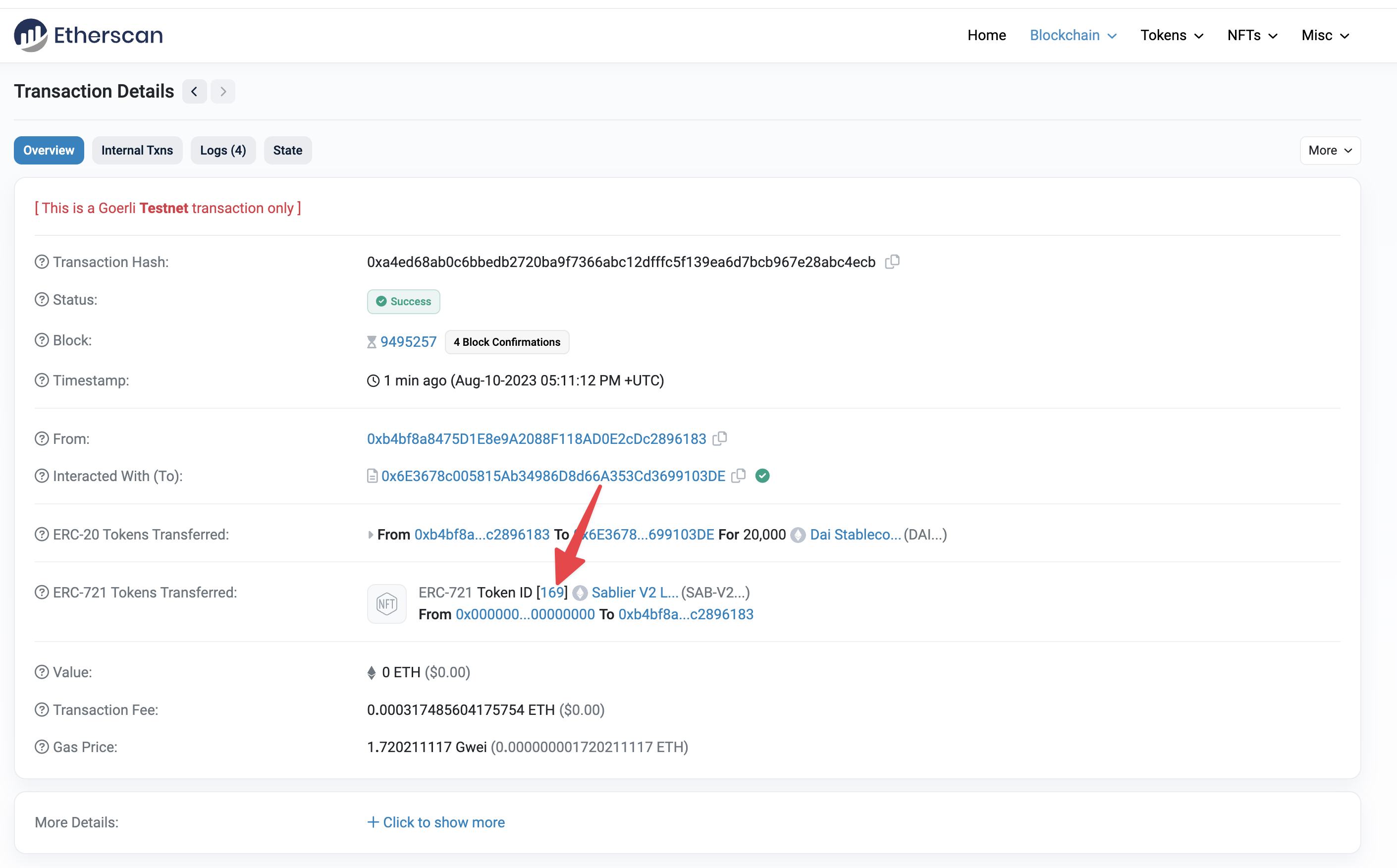This screenshot has height=868, width=1397.
Task: Click the Etherscan logo icon
Action: (x=27, y=35)
